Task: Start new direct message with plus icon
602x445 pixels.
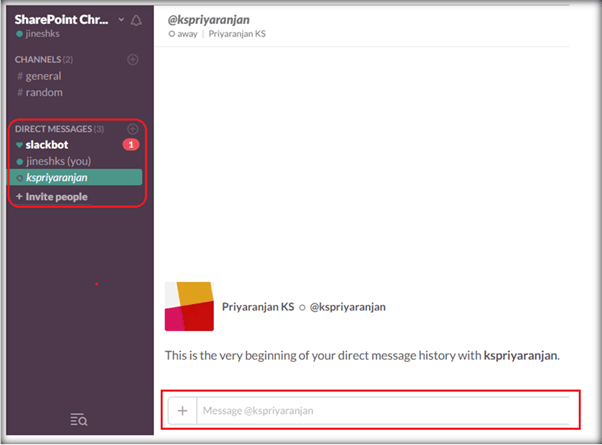Action: 133,129
